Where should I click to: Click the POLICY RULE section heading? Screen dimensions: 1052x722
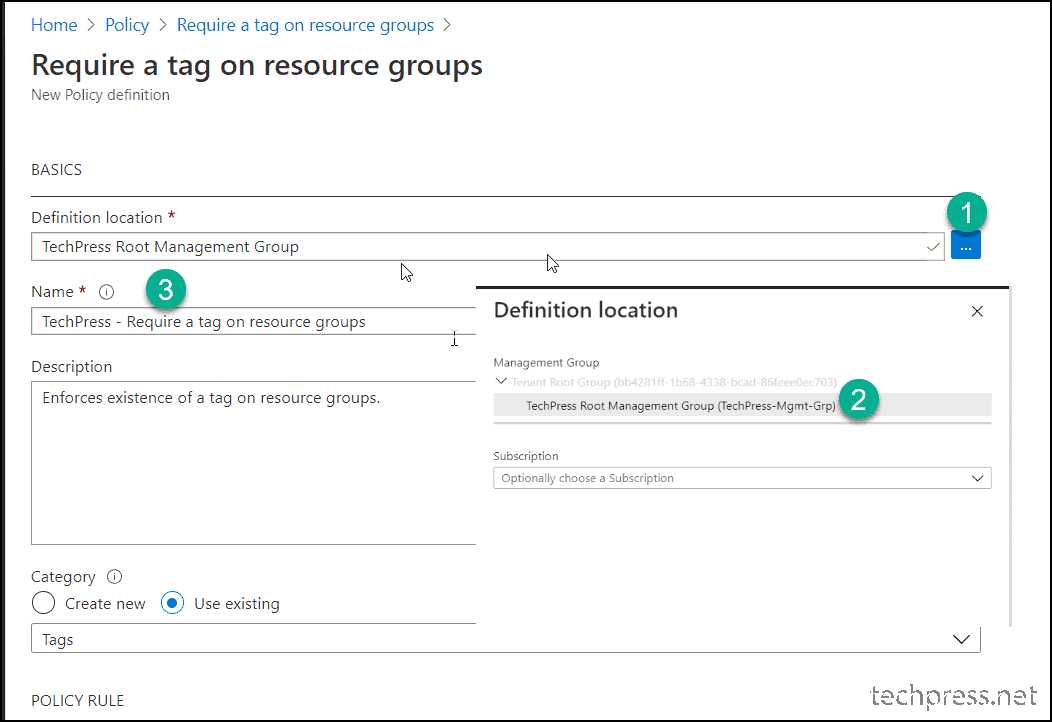coord(77,701)
